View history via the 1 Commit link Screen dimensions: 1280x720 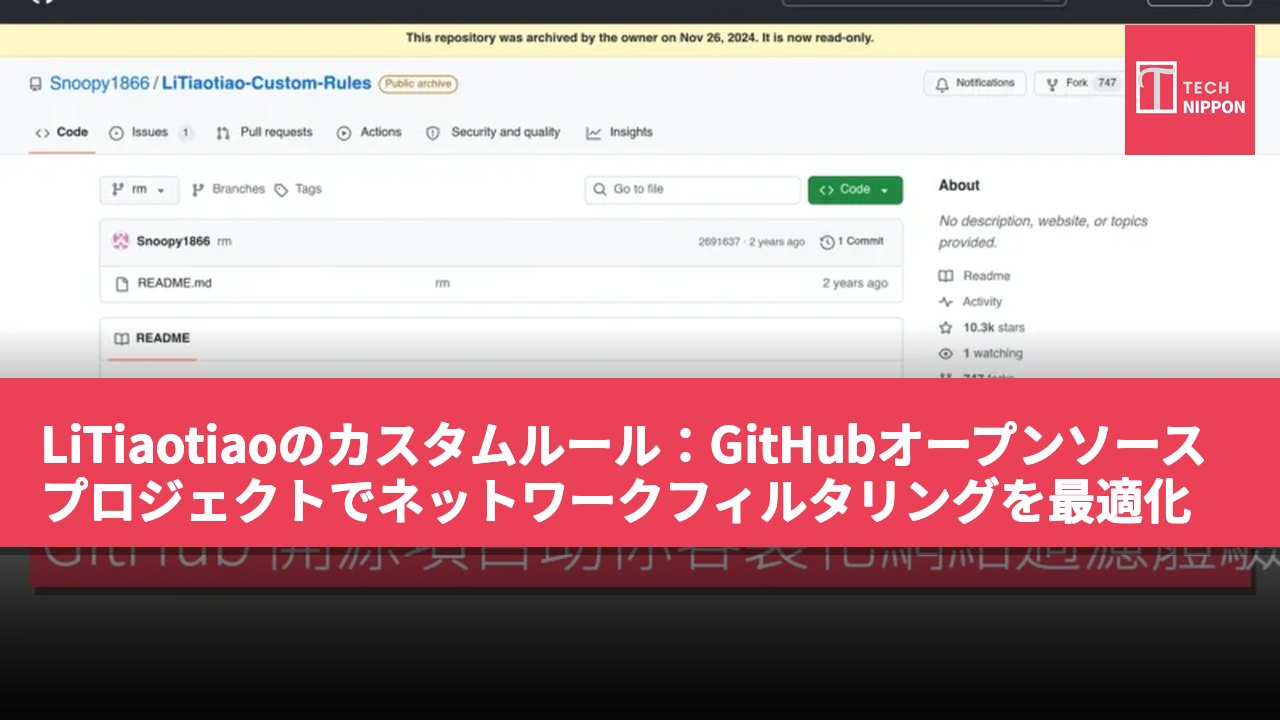click(852, 241)
